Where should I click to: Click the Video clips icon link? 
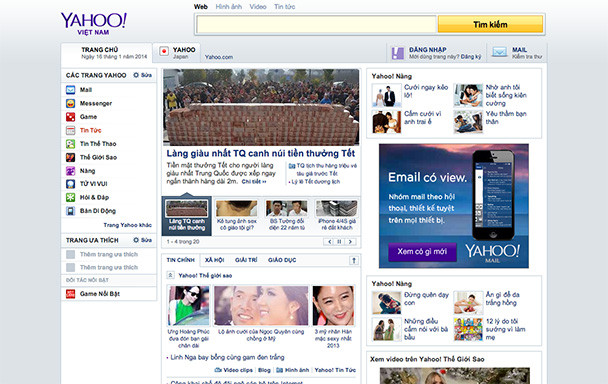pos(218,370)
